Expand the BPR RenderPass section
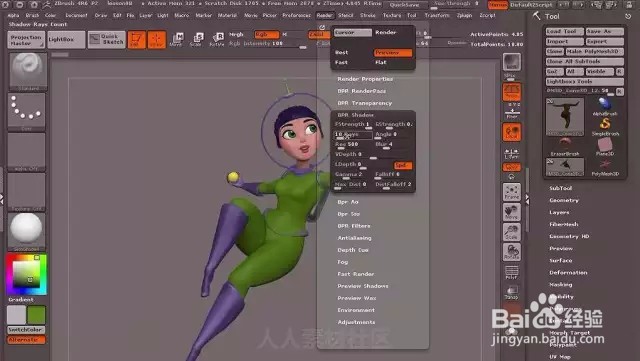Image resolution: width=640 pixels, height=361 pixels. (362, 91)
